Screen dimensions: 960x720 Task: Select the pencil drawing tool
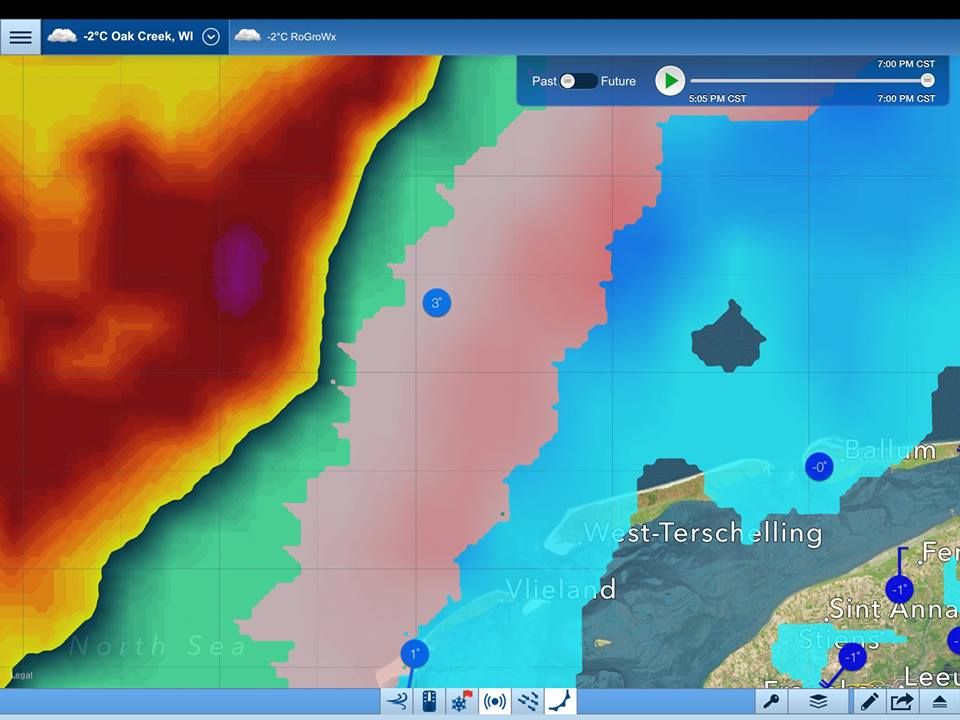point(868,702)
